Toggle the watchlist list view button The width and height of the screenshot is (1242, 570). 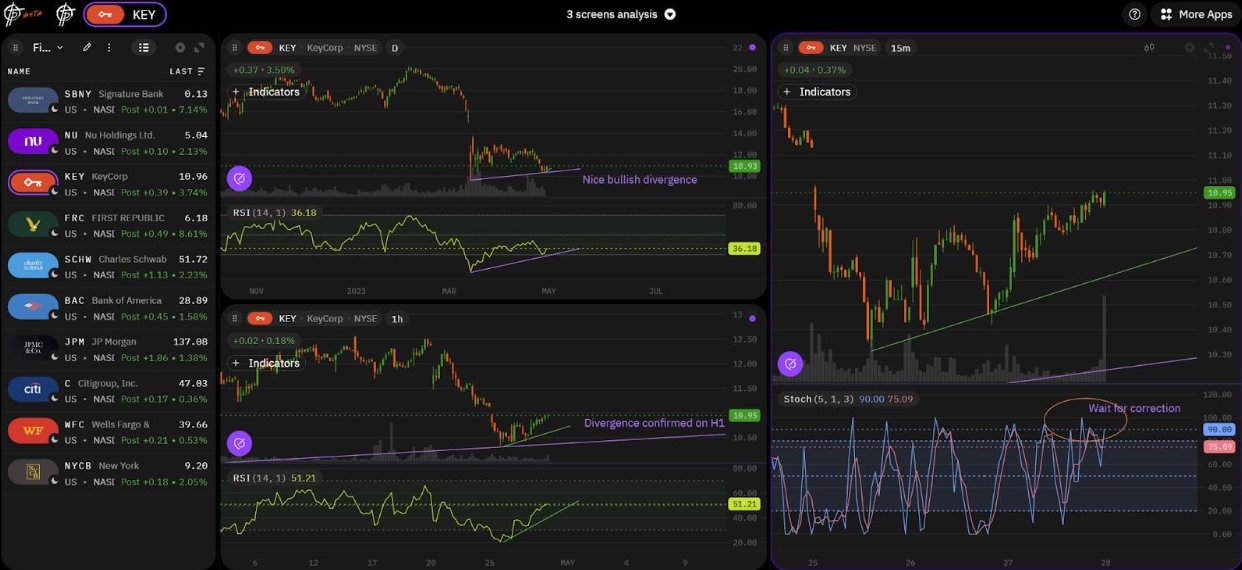pyautogui.click(x=144, y=47)
